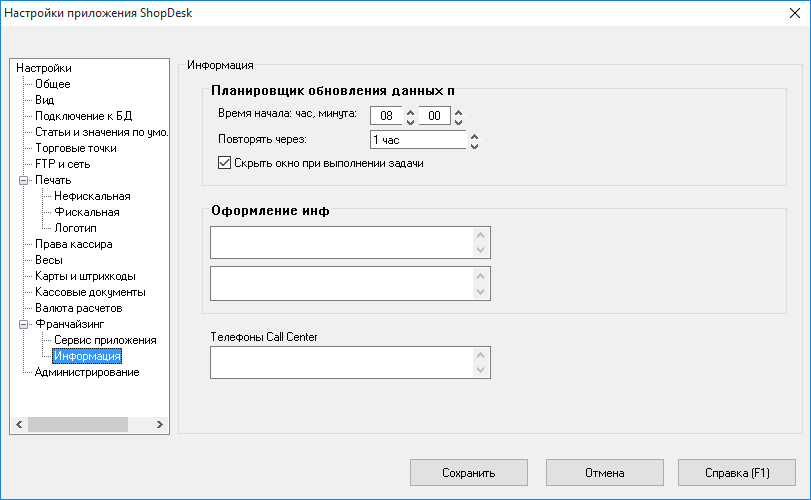Screen dimensions: 811x500
Task: Decrease the start hour spinner value
Action: pos(410,121)
